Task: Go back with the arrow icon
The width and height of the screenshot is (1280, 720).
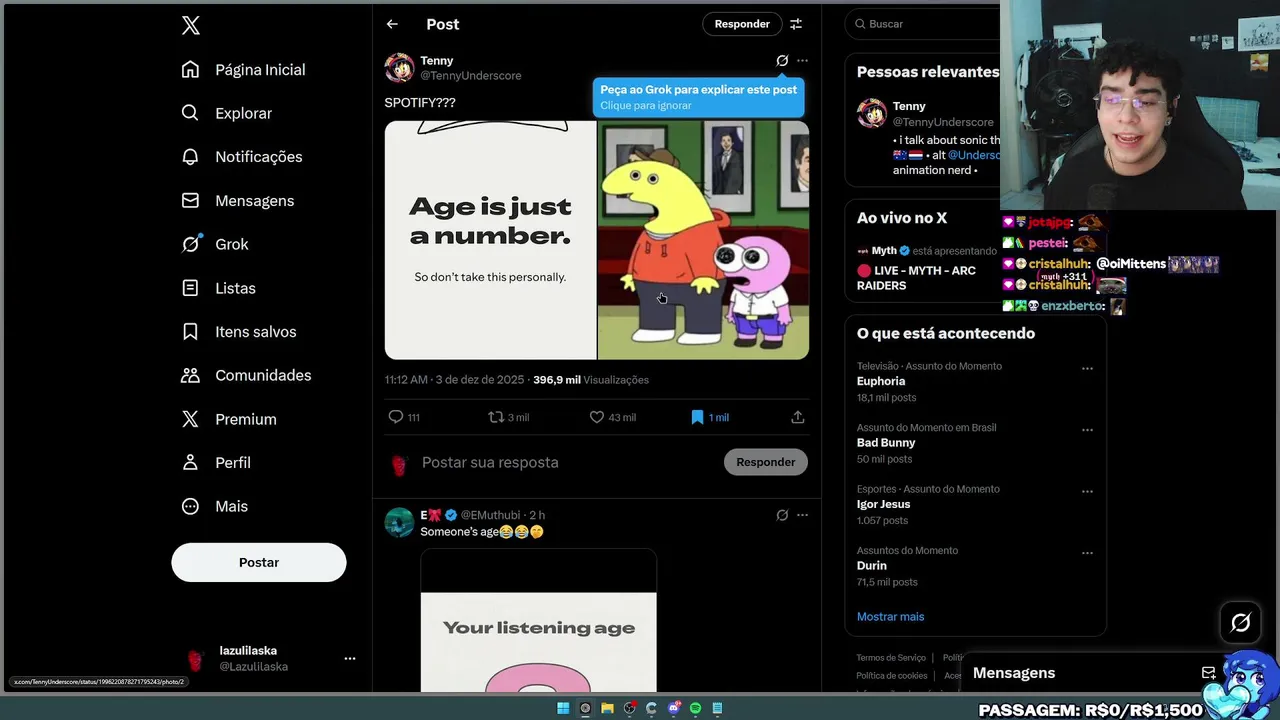Action: 392,24
